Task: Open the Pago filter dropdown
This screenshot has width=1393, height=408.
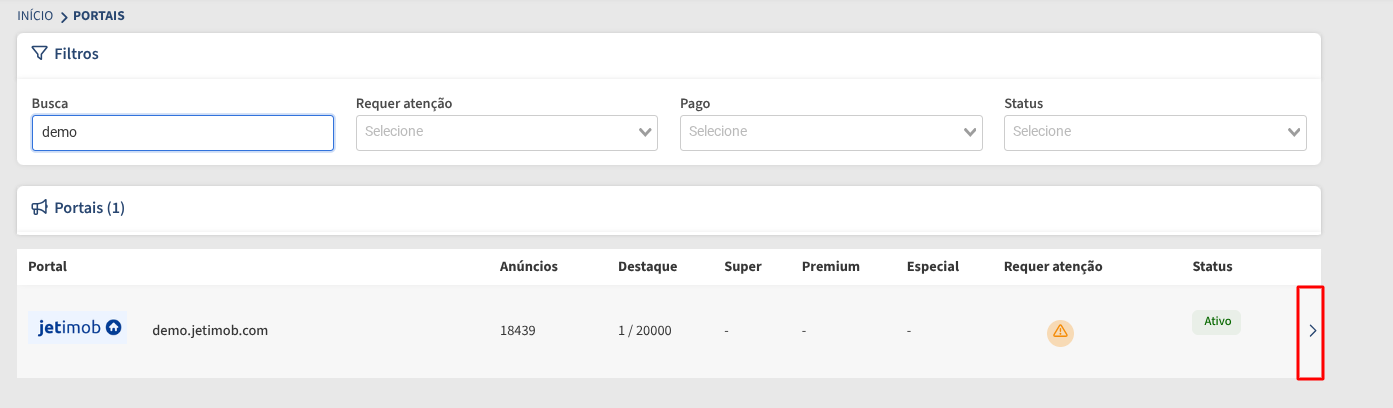Action: [831, 132]
